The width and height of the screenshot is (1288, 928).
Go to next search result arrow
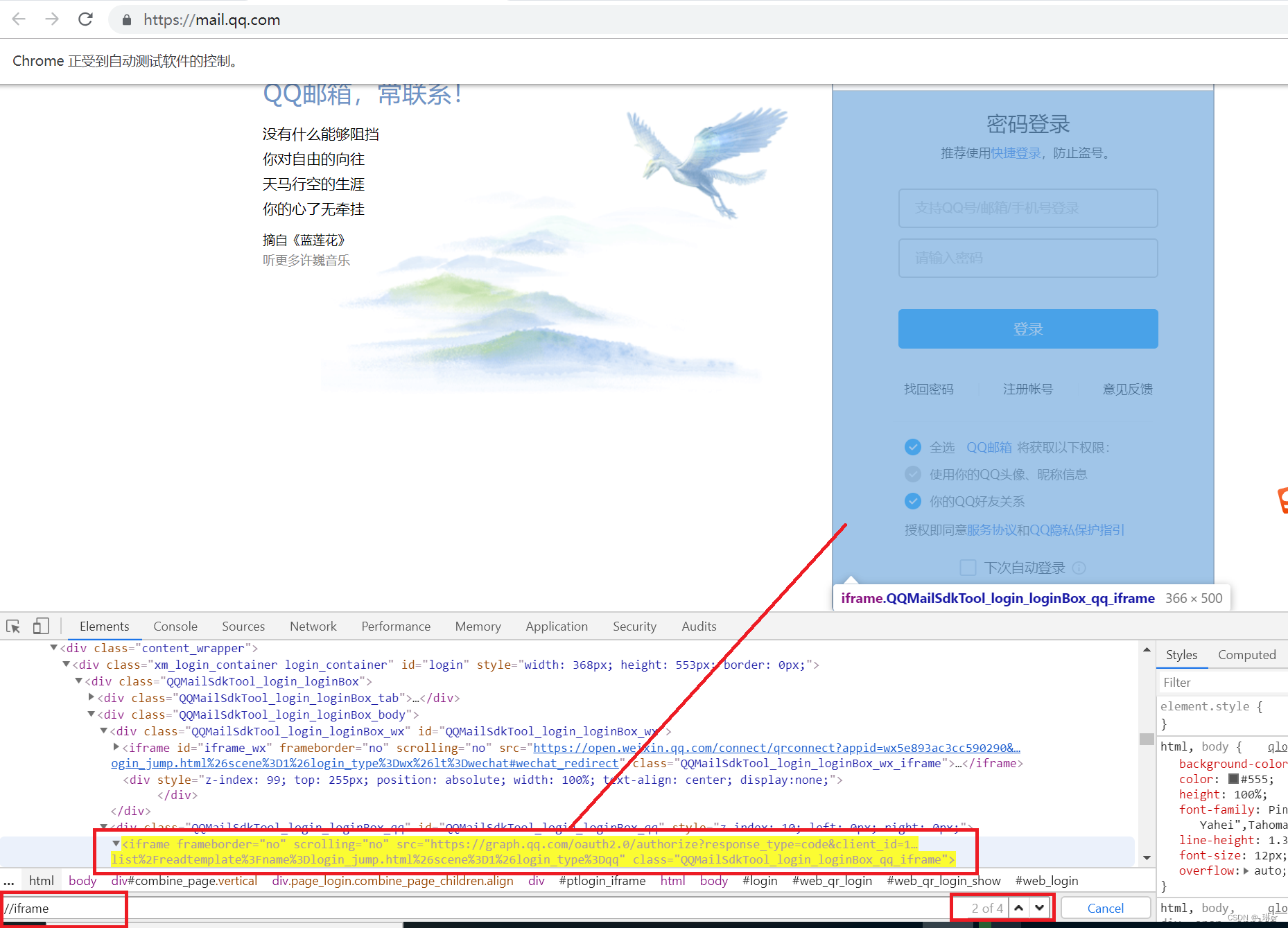(x=1039, y=908)
